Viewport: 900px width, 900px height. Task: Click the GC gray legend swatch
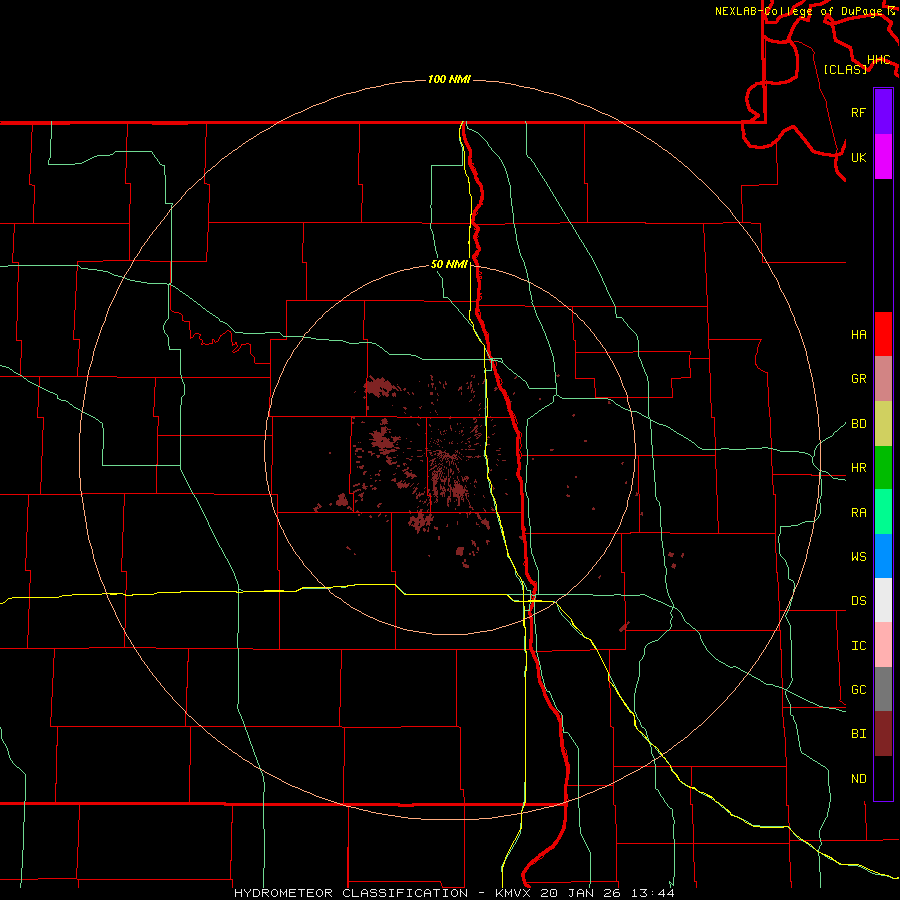point(883,689)
